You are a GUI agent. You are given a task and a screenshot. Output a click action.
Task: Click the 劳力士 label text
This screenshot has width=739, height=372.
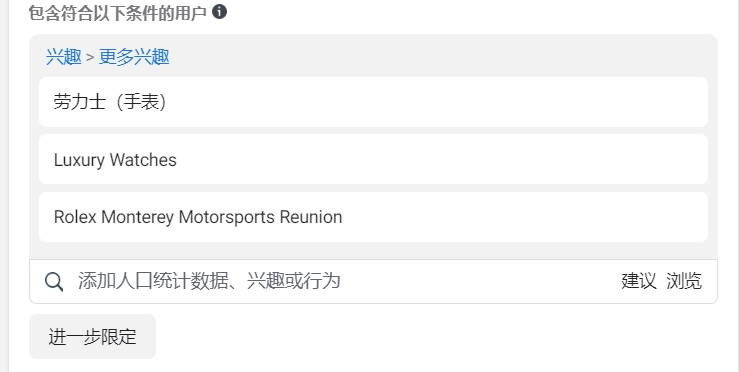tap(79, 102)
